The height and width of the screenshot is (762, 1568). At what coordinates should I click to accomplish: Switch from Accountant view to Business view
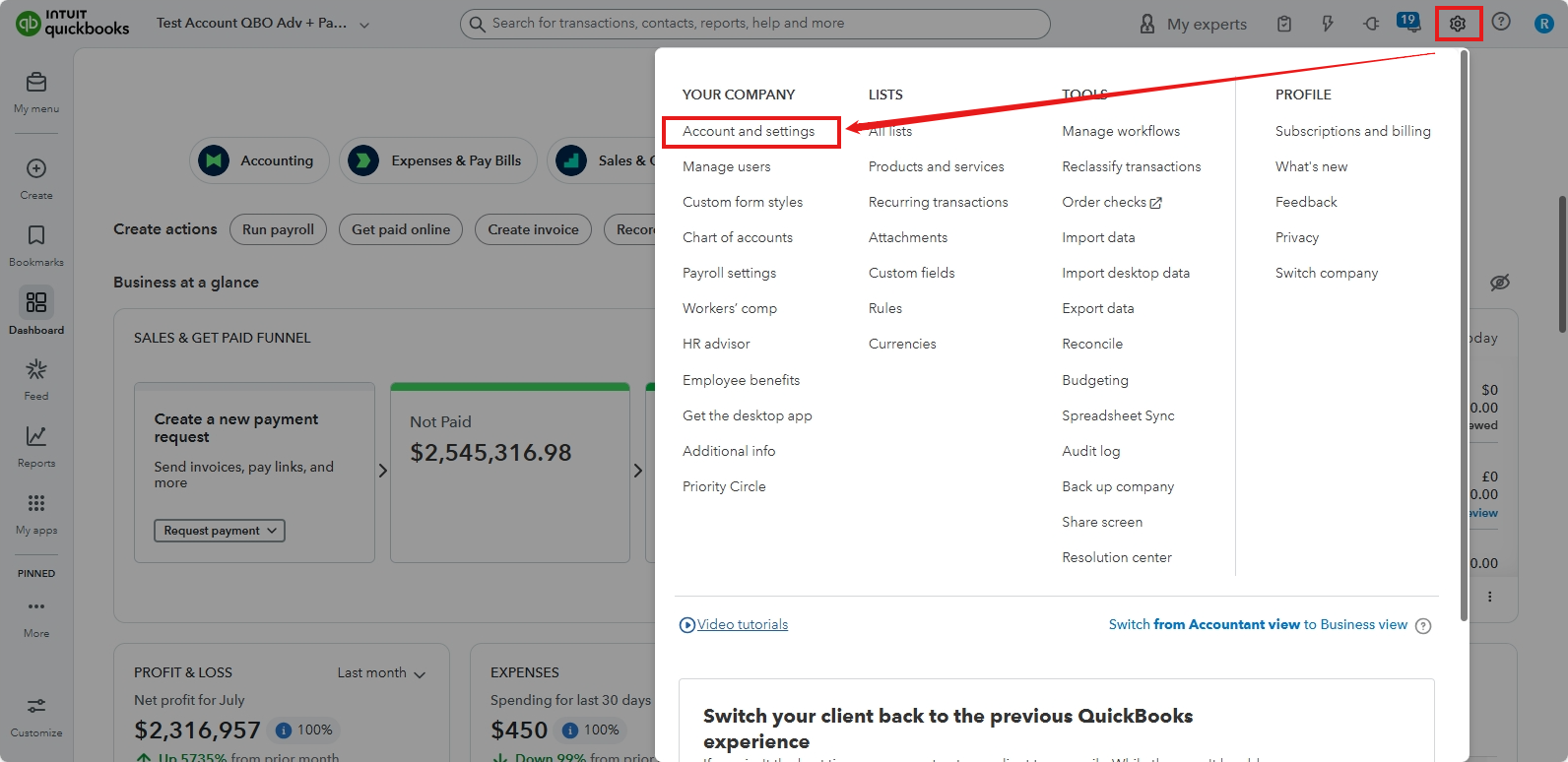1258,624
